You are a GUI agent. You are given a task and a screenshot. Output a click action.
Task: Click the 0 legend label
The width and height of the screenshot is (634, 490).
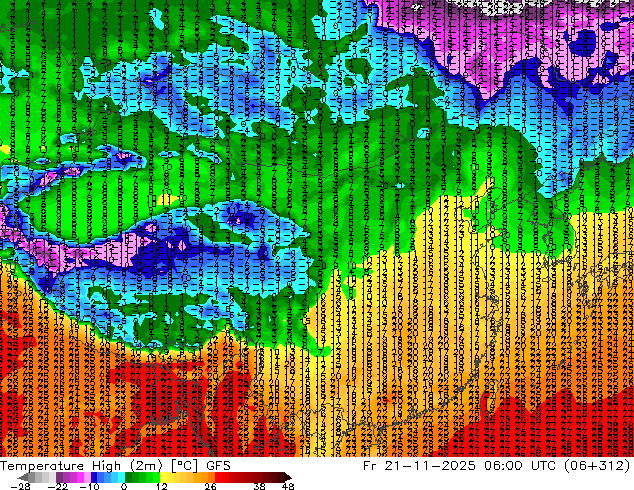coord(124,486)
